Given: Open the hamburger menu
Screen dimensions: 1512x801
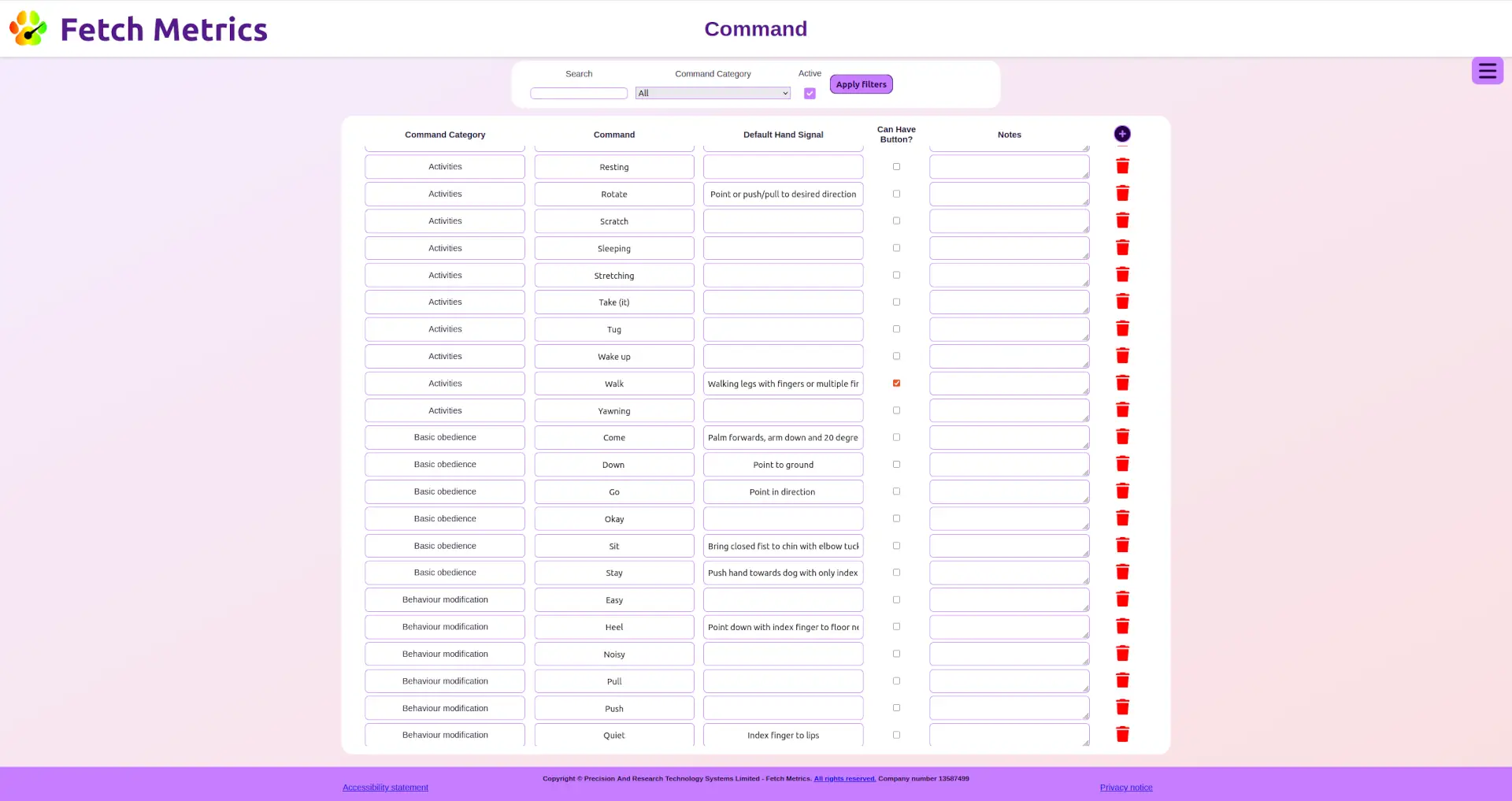Looking at the screenshot, I should coord(1487,71).
